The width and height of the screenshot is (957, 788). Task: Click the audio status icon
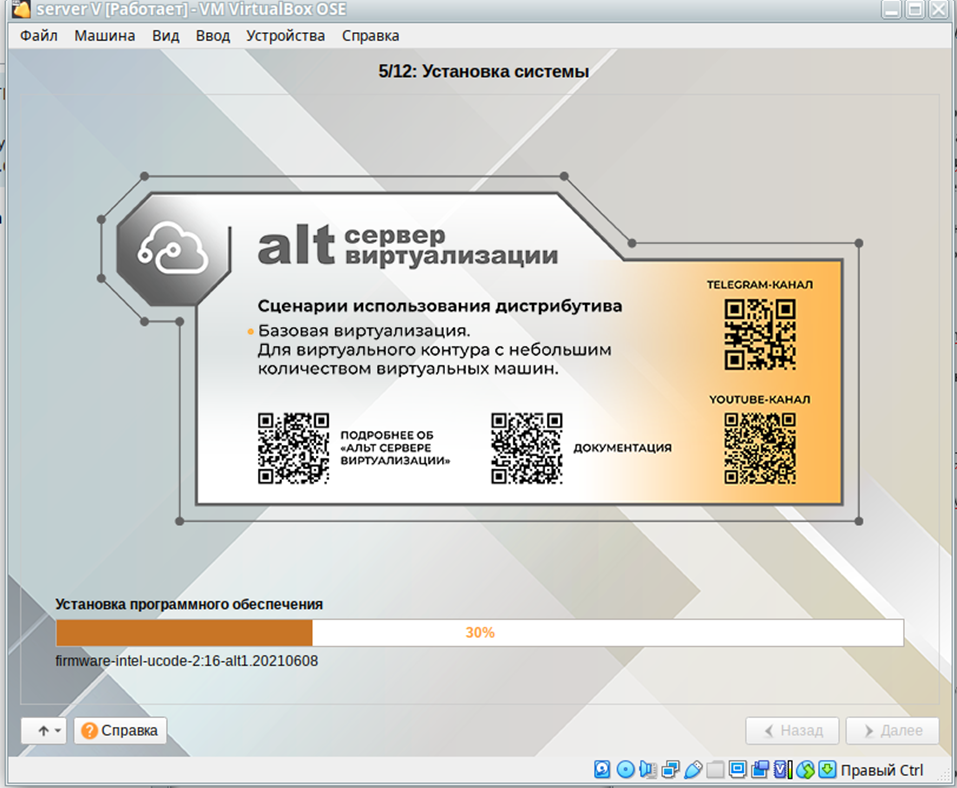pos(648,769)
